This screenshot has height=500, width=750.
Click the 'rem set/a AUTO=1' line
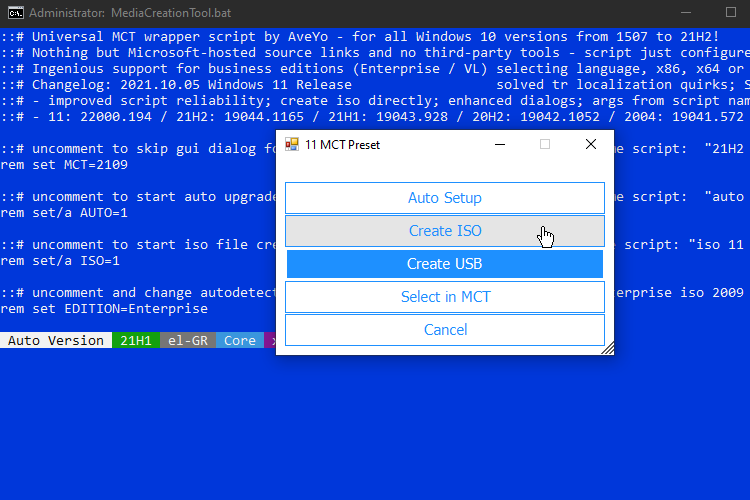(x=64, y=212)
